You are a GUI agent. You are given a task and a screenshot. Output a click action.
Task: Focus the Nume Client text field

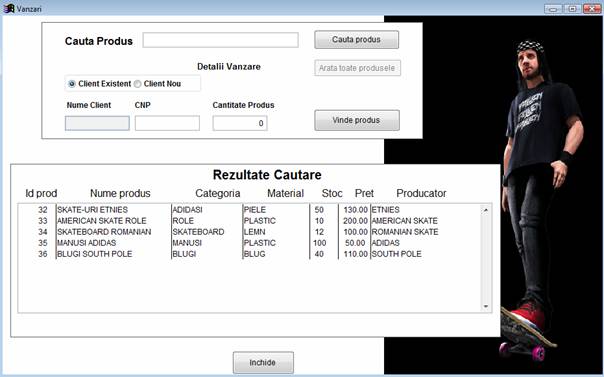pos(97,123)
